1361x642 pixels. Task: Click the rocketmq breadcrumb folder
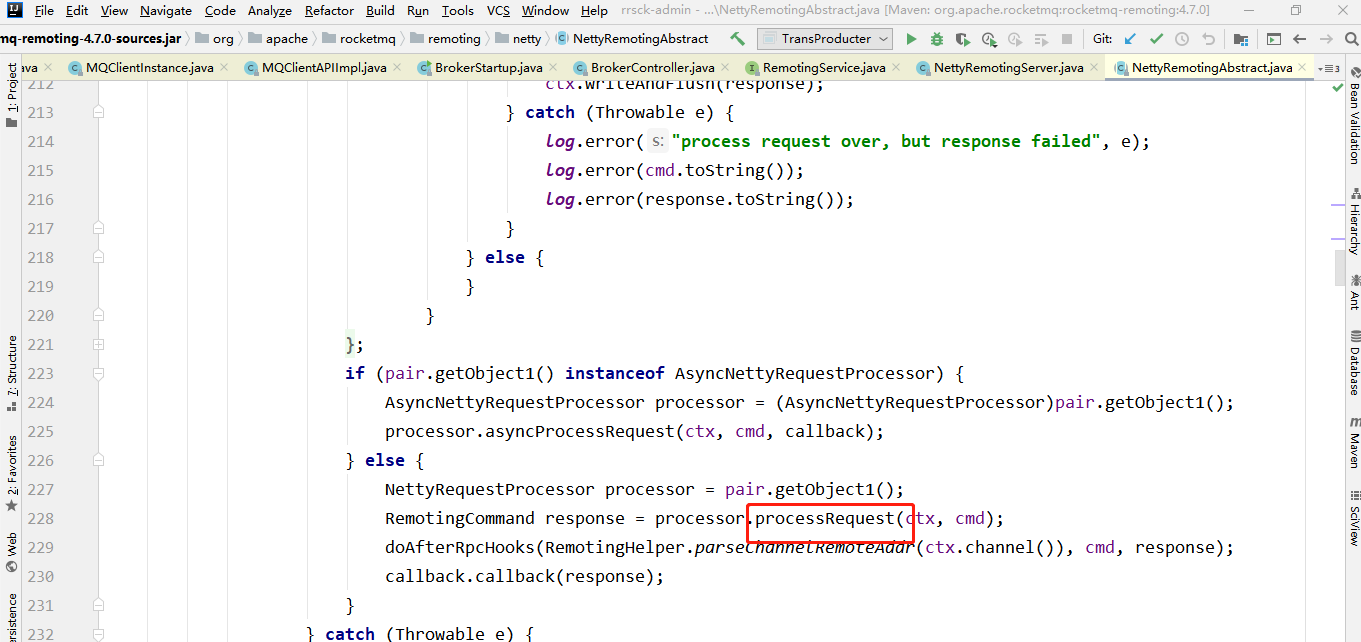pos(359,39)
